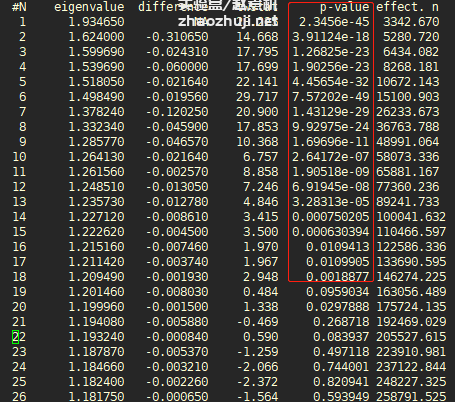Screen dimensions: 455x402
Task: Click difference value -0.003740
Action: pyautogui.click(x=177, y=262)
